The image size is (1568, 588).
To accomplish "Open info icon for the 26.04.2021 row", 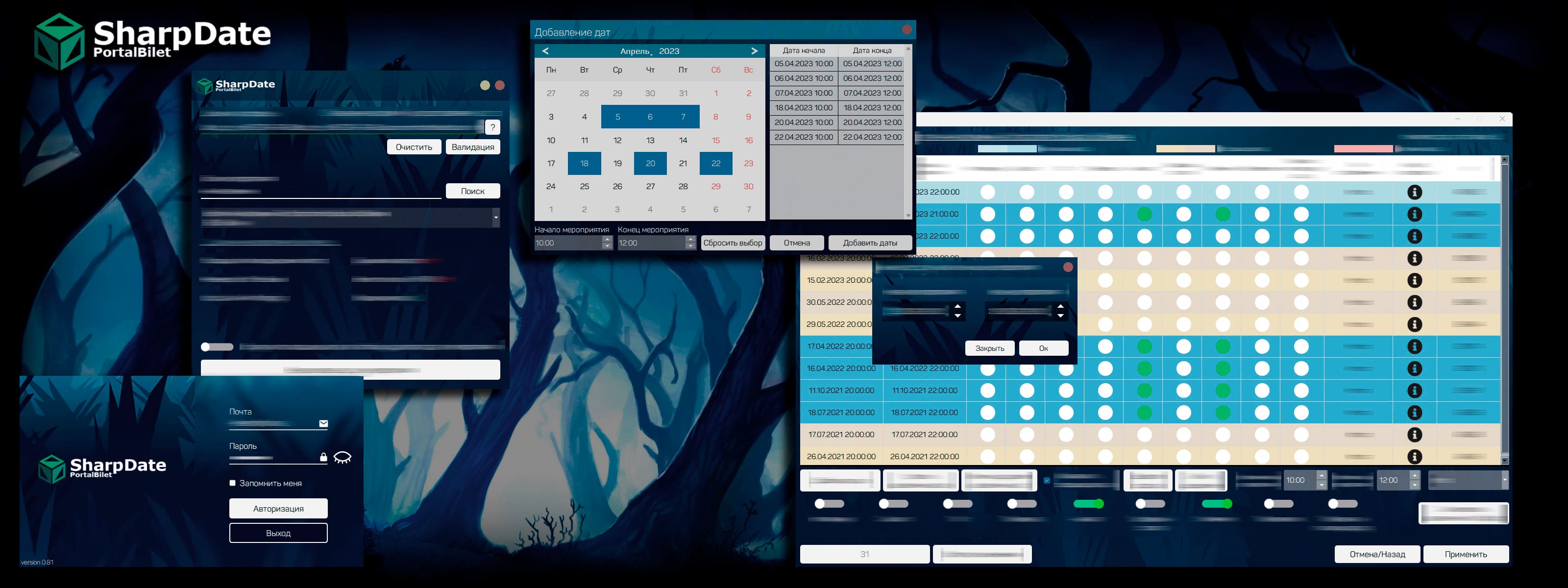I will pos(1415,457).
